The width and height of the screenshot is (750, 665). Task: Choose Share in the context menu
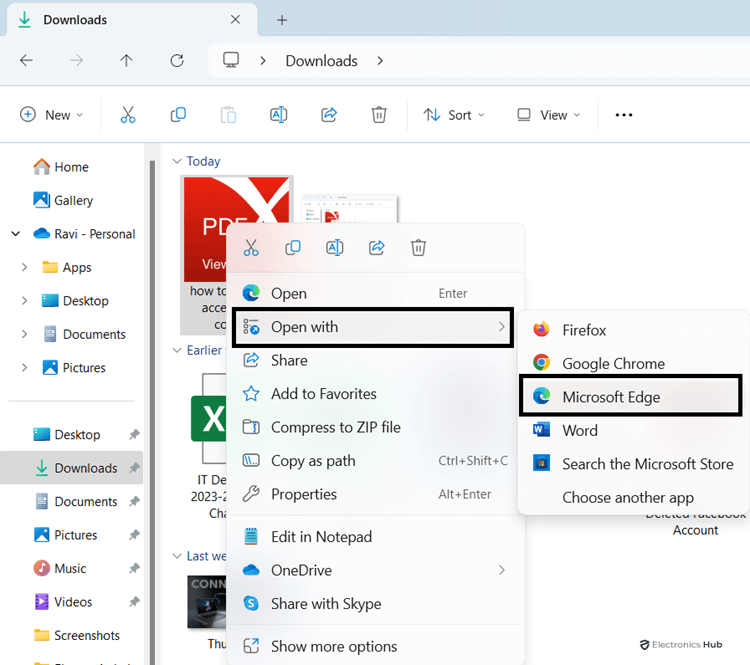(x=375, y=360)
